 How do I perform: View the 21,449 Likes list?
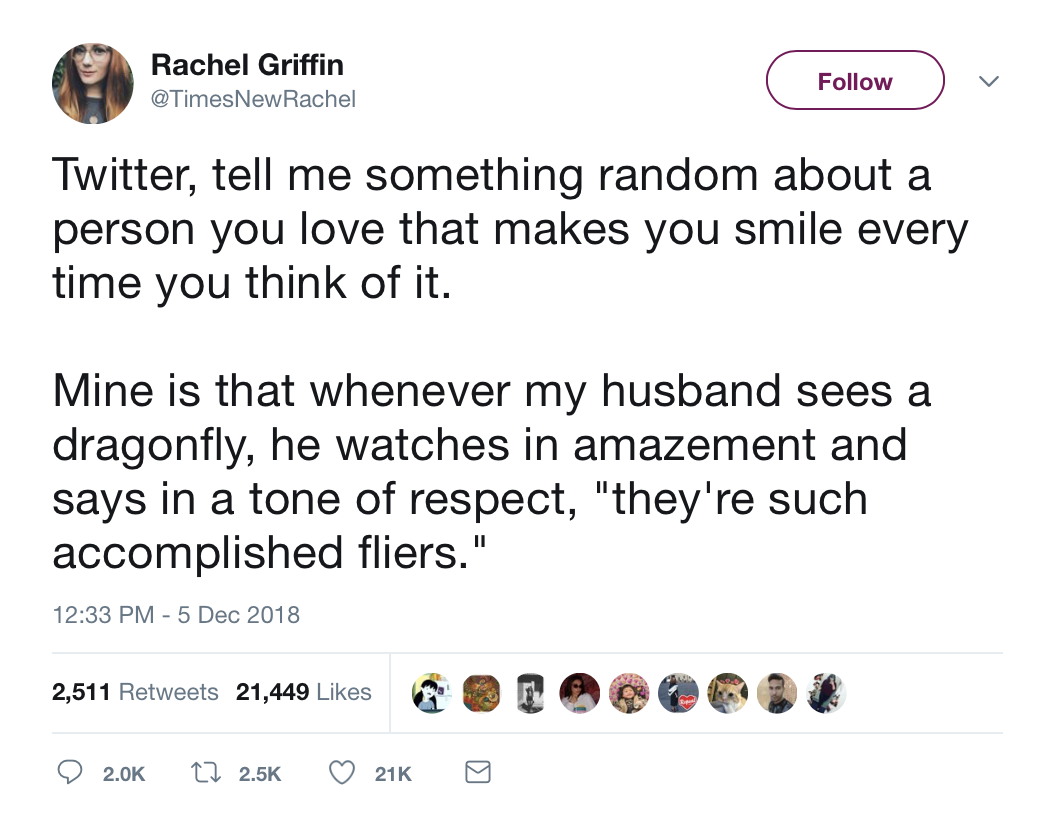[x=304, y=692]
